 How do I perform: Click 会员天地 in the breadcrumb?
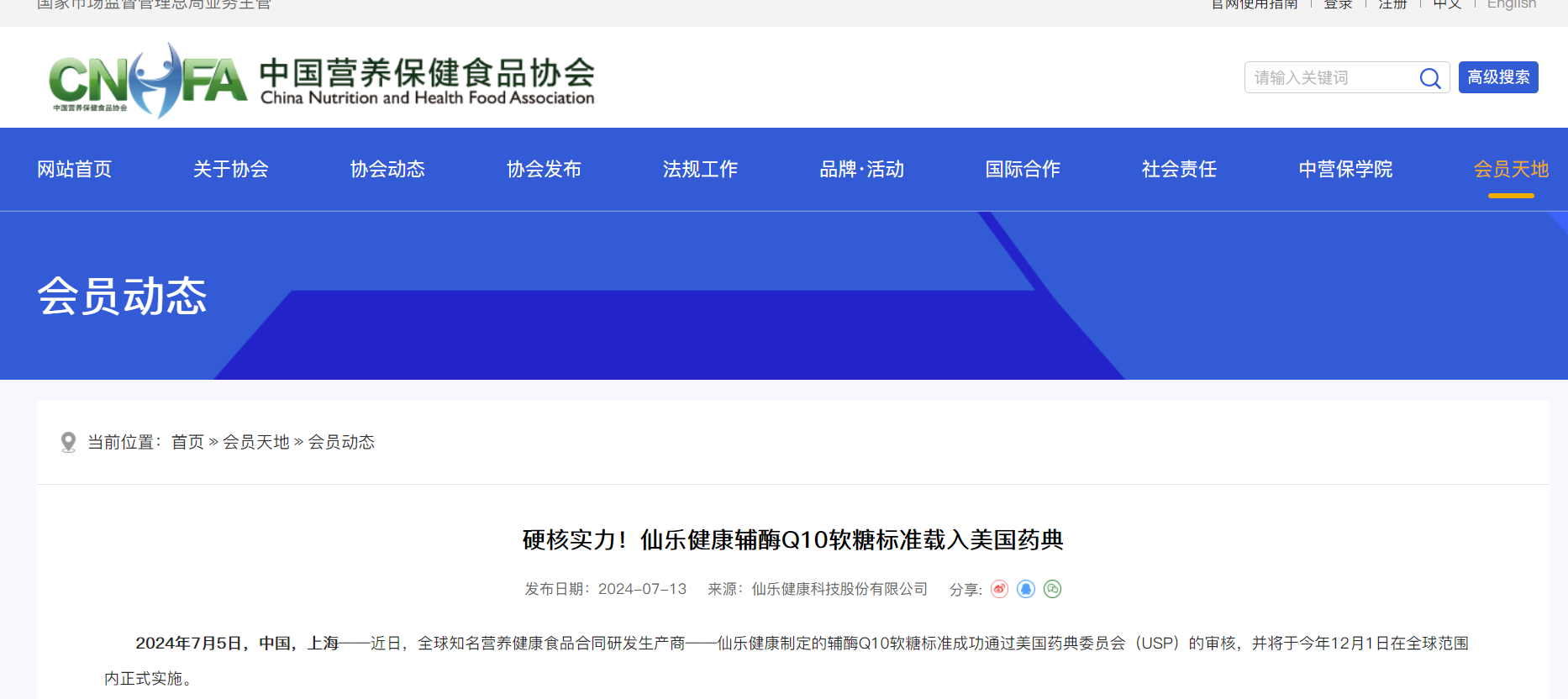tap(255, 442)
